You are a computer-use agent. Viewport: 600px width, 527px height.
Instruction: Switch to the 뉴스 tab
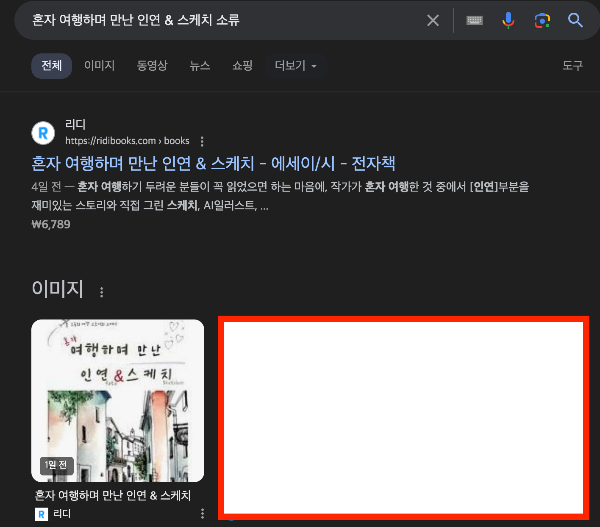coord(200,66)
